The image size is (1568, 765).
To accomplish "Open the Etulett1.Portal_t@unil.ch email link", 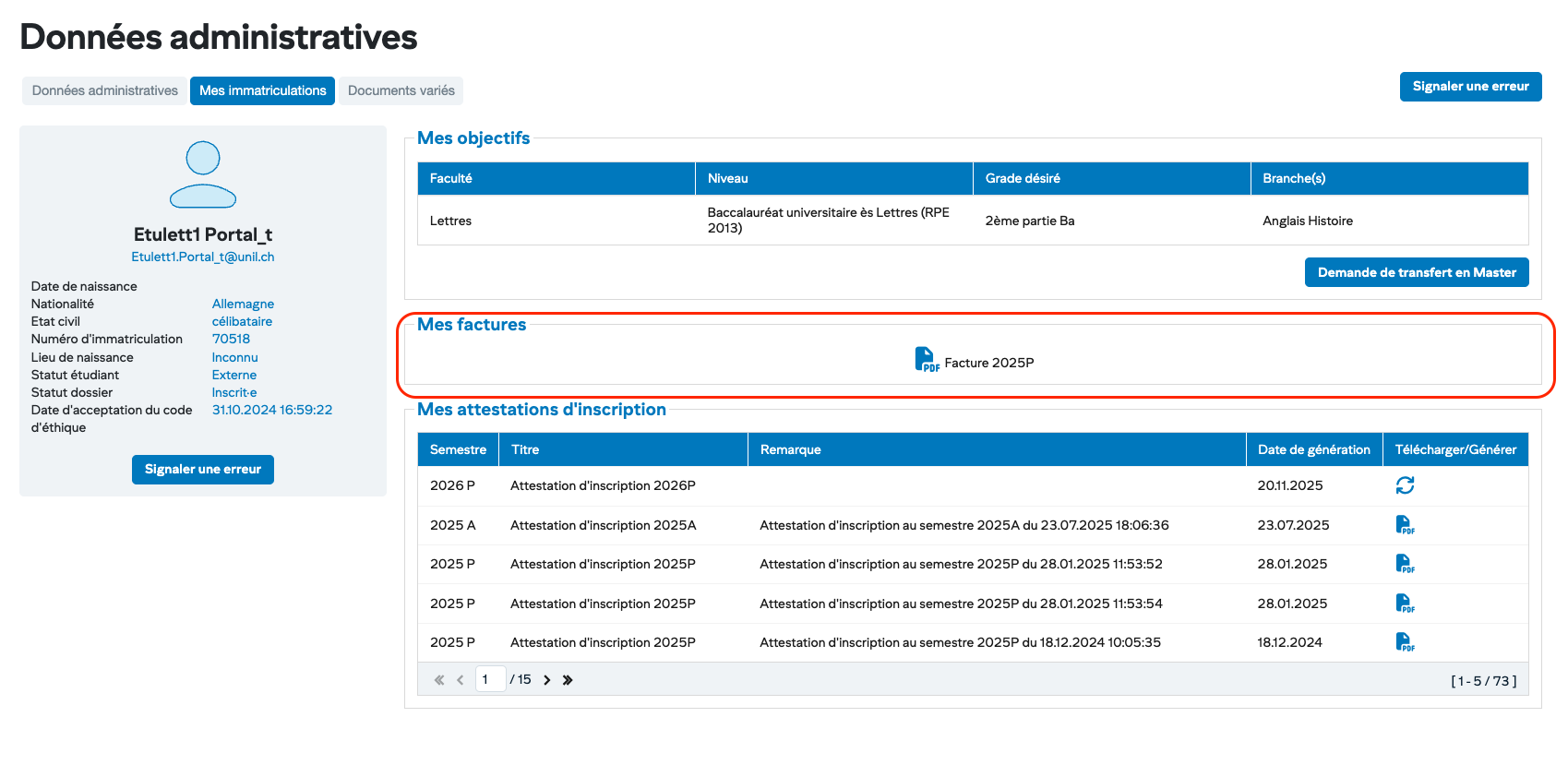I will [x=203, y=257].
